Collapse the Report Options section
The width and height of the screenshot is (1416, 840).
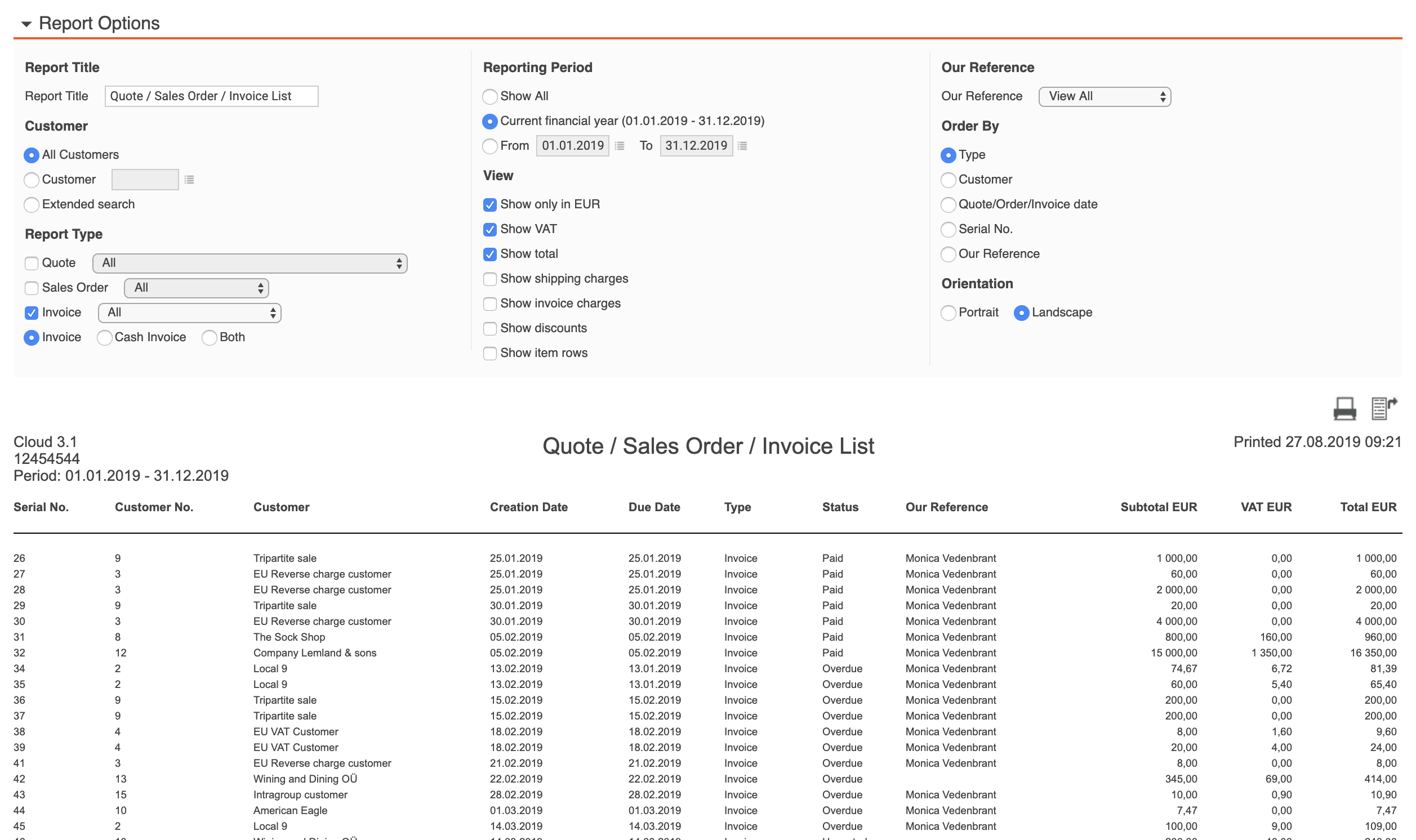[x=26, y=24]
